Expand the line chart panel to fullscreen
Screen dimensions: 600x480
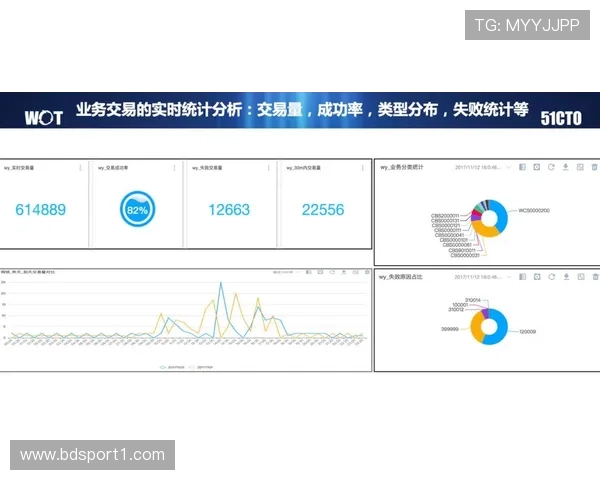tap(355, 272)
